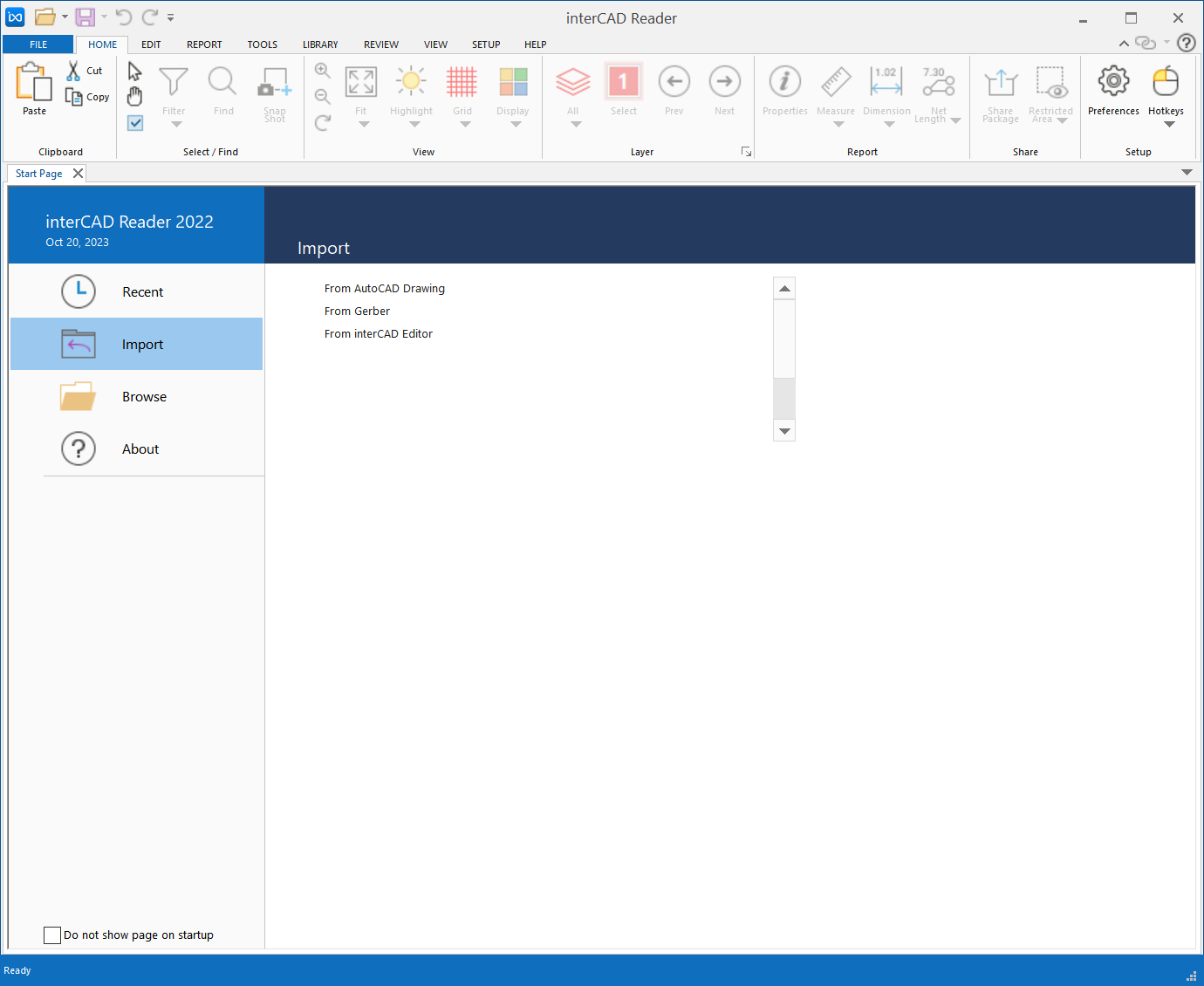Click the zoom in magnifier

(x=323, y=71)
